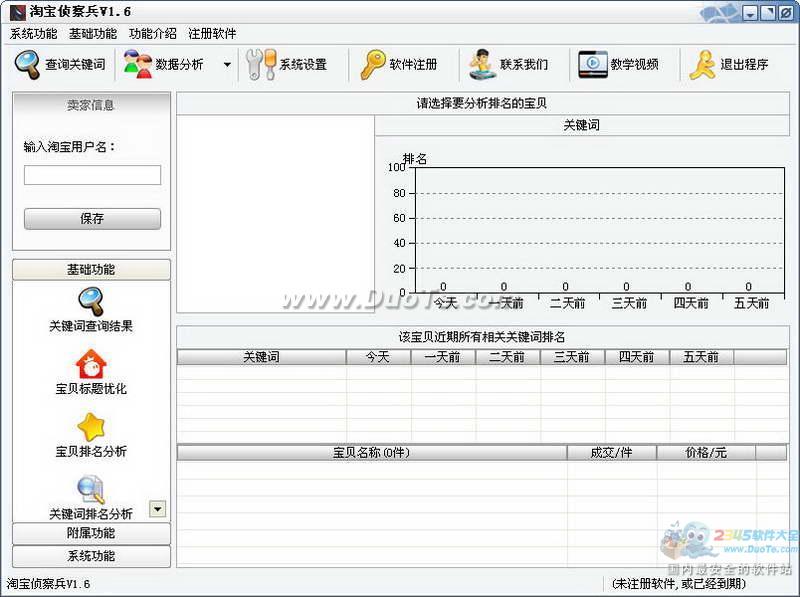The image size is (800, 597).
Task: Open 关键词查询结果 in the sidebar
Action: tap(91, 302)
